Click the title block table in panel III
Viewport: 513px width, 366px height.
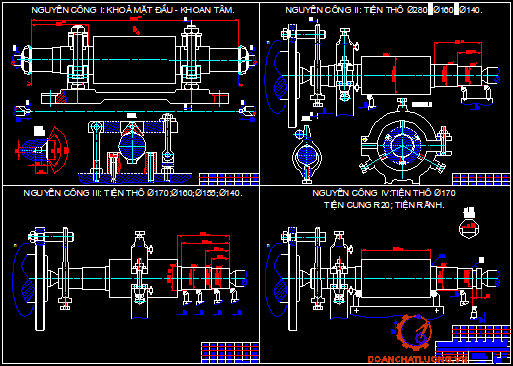pyautogui.click(x=230, y=352)
